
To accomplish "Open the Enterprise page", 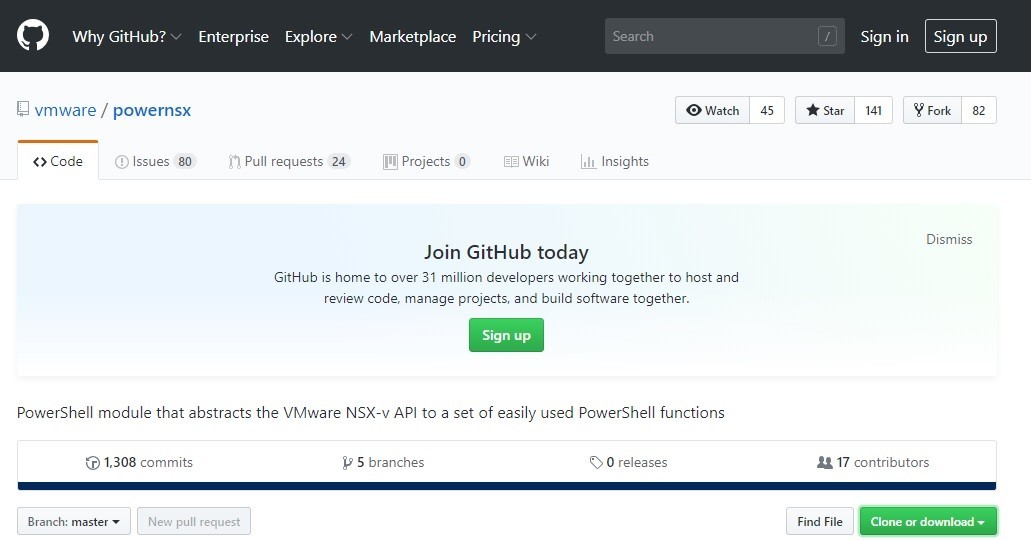I will click(233, 36).
